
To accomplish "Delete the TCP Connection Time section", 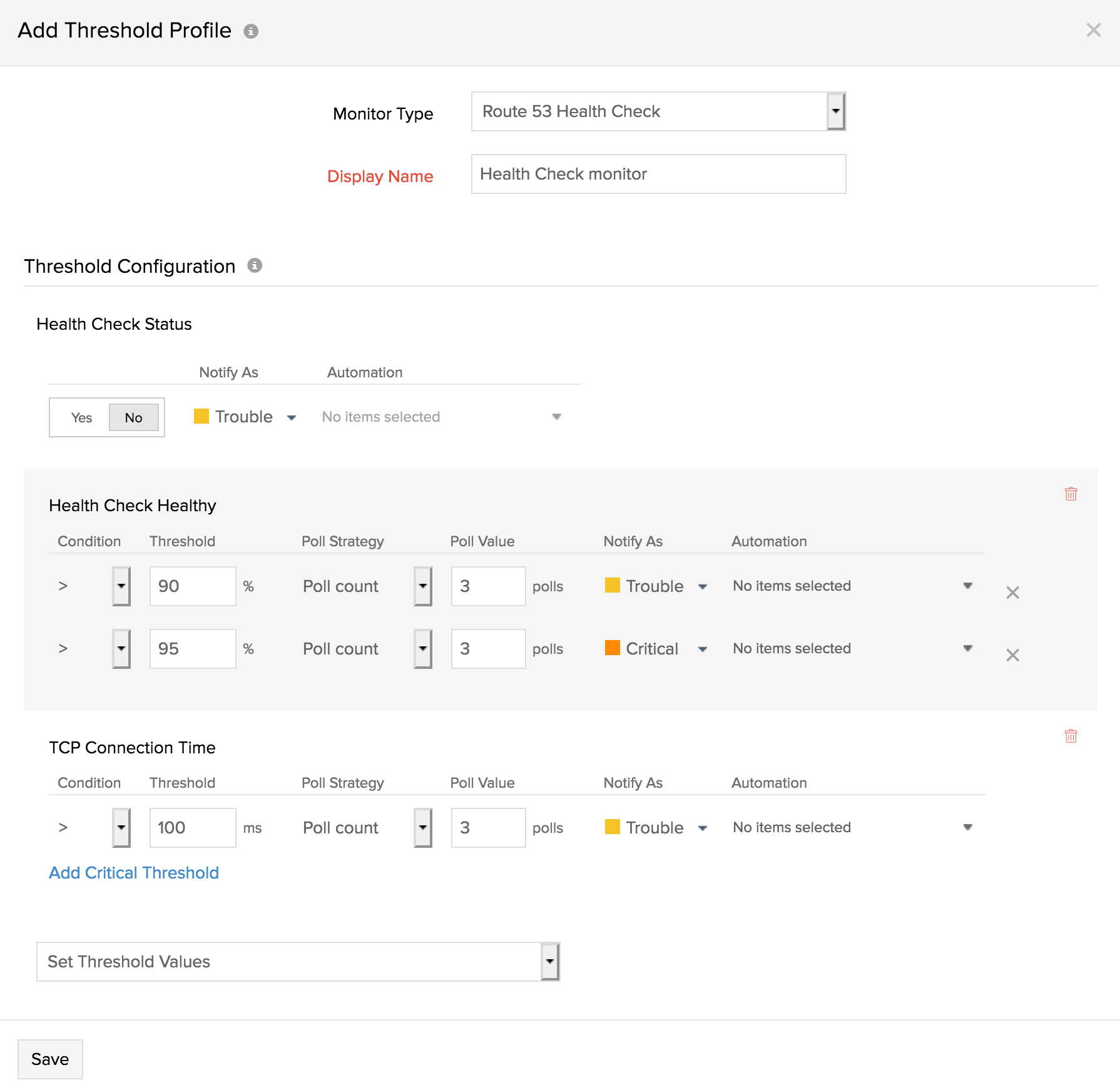I will coord(1071,736).
